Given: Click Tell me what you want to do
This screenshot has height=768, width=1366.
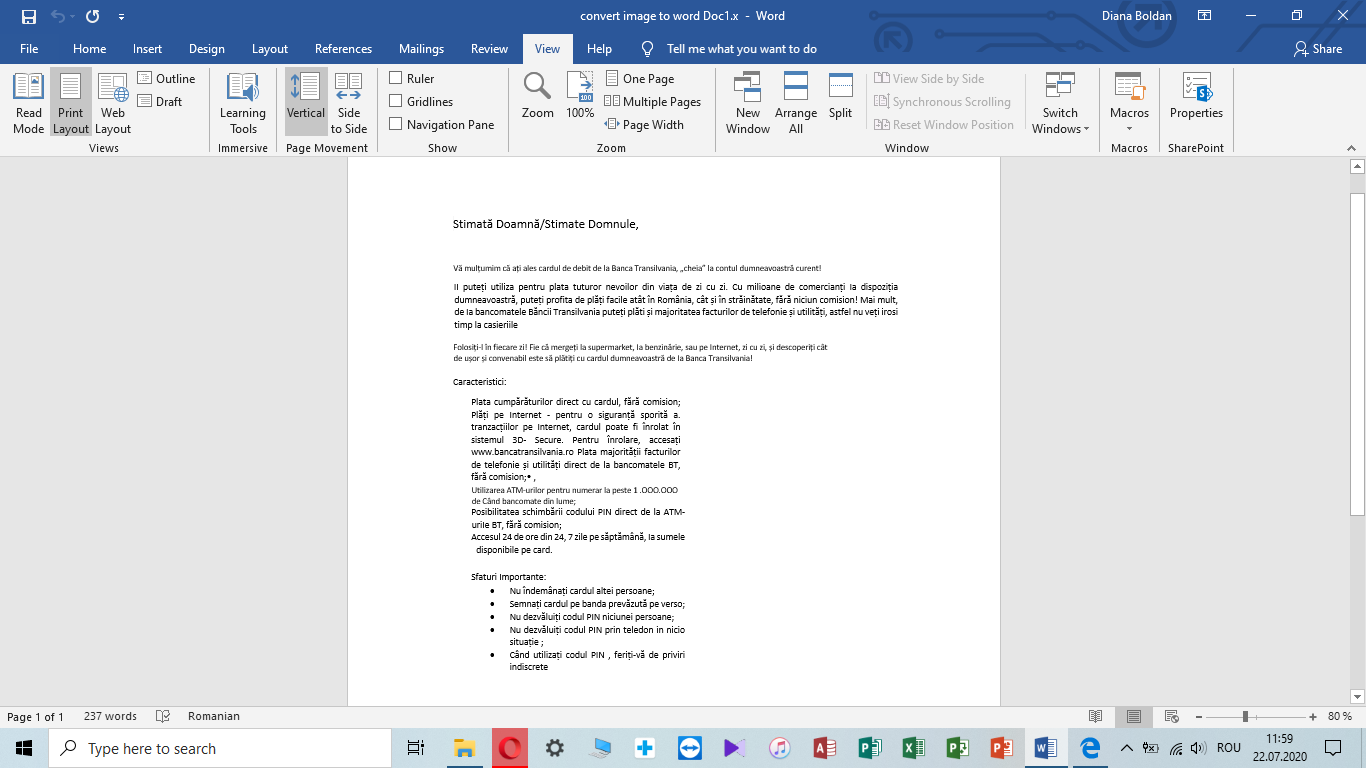Looking at the screenshot, I should click(742, 48).
